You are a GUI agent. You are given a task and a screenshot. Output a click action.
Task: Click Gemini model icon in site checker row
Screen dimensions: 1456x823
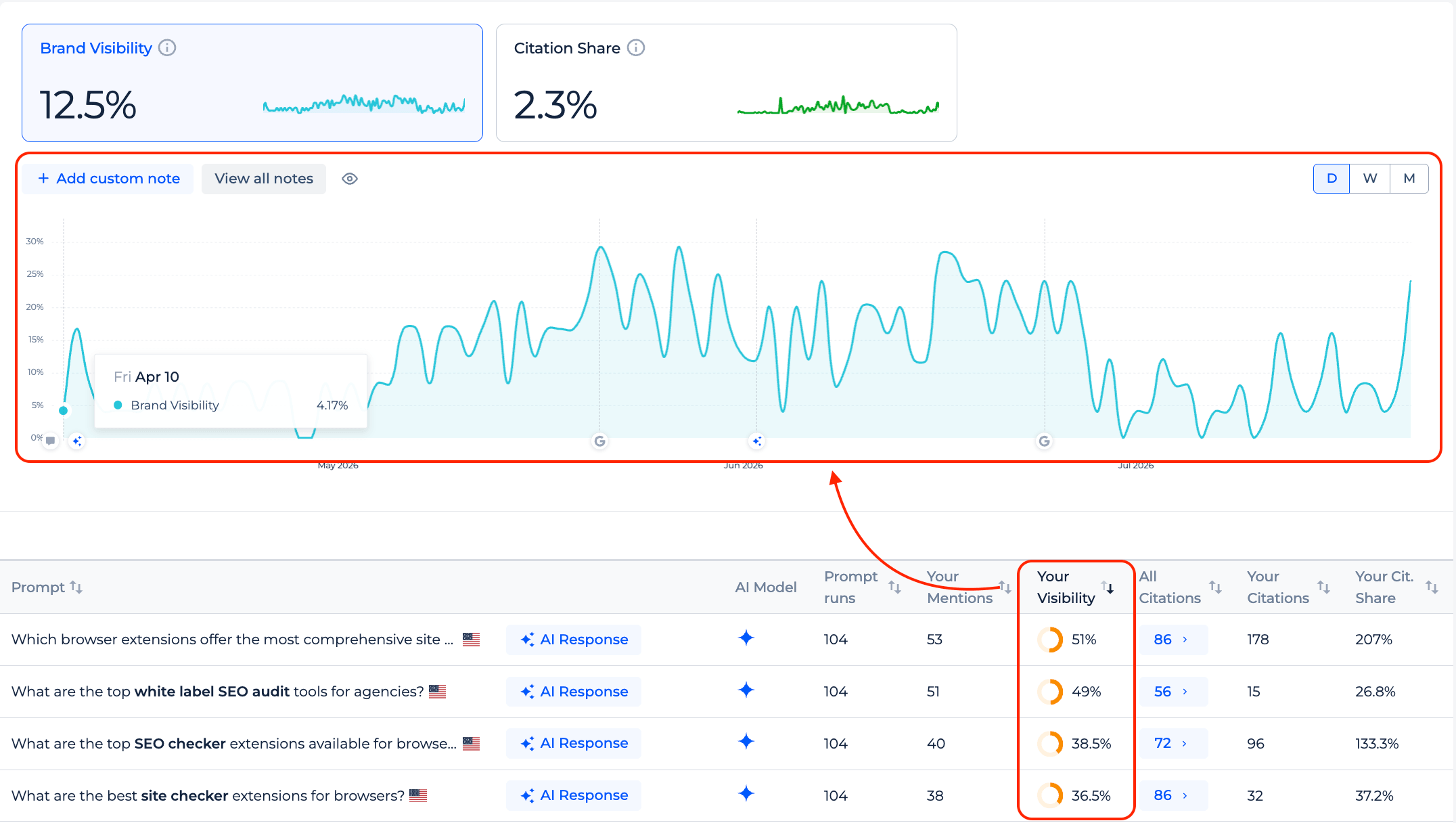pos(746,794)
